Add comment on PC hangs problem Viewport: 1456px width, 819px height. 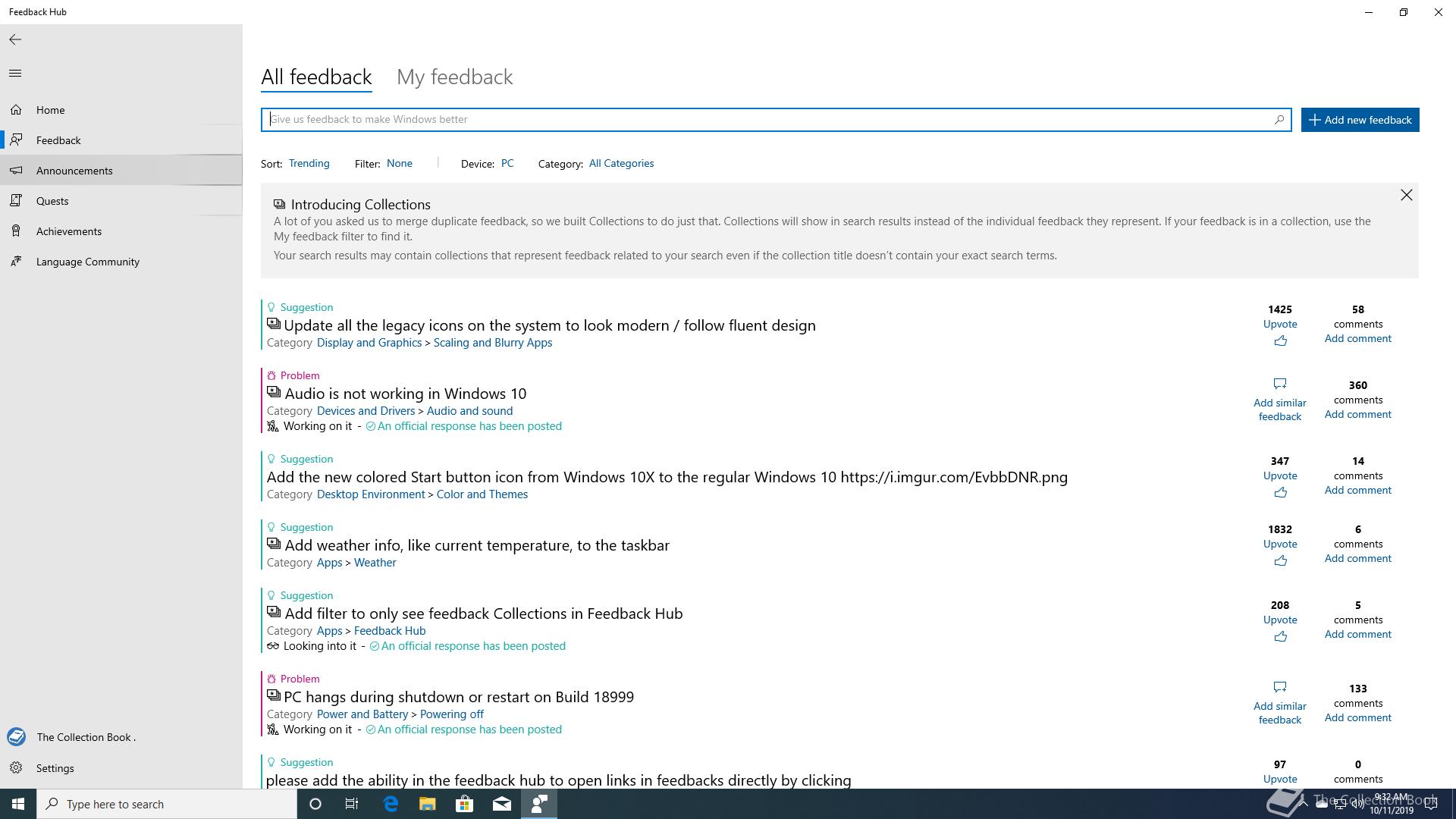click(1357, 718)
